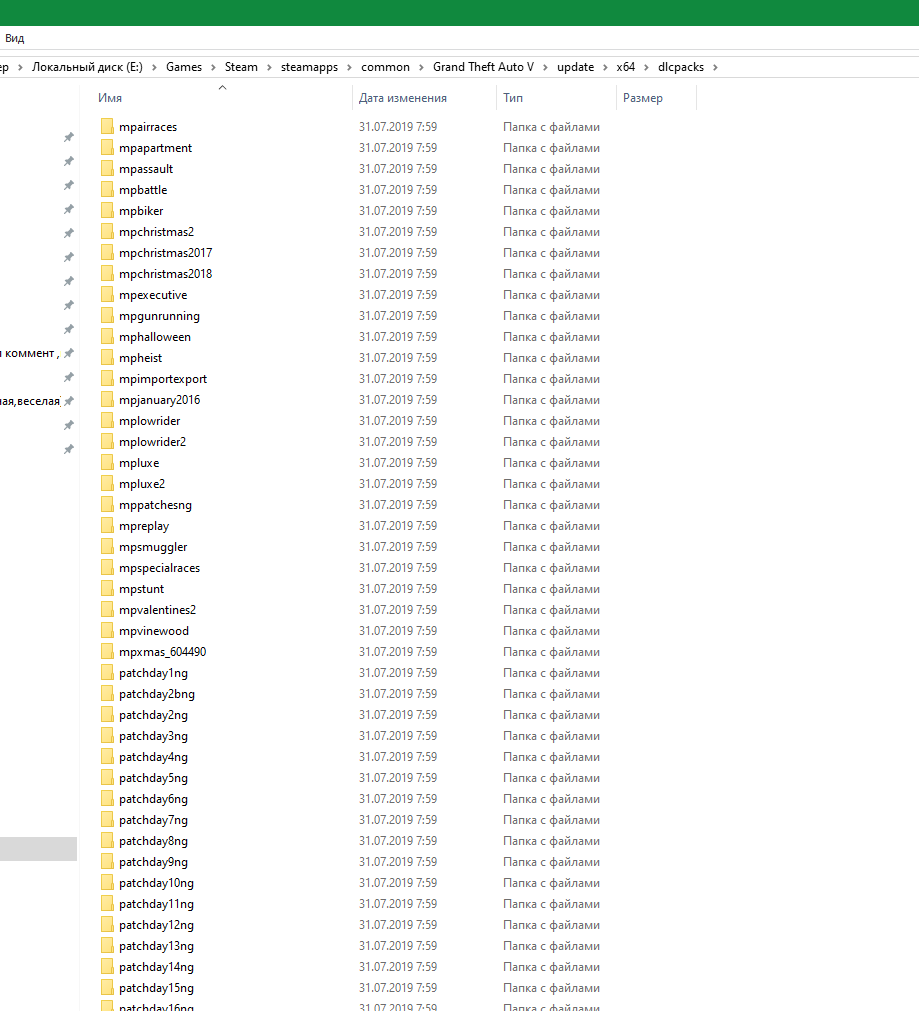Go to steamapps using the address bar breadcrumb
The height and width of the screenshot is (1013, 919).
[311, 66]
